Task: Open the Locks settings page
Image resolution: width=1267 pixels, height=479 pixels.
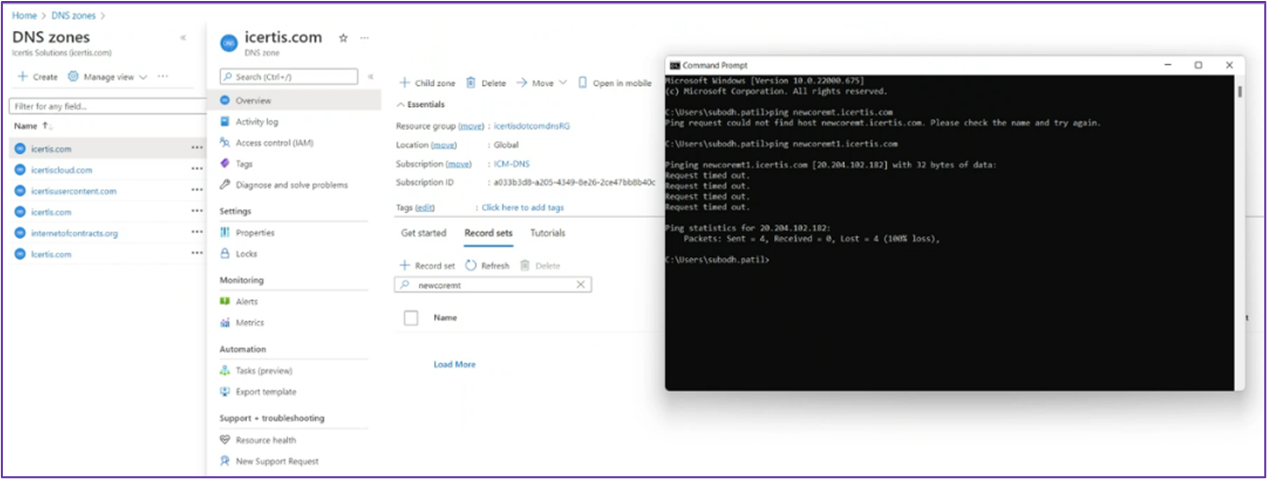Action: click(x=246, y=254)
